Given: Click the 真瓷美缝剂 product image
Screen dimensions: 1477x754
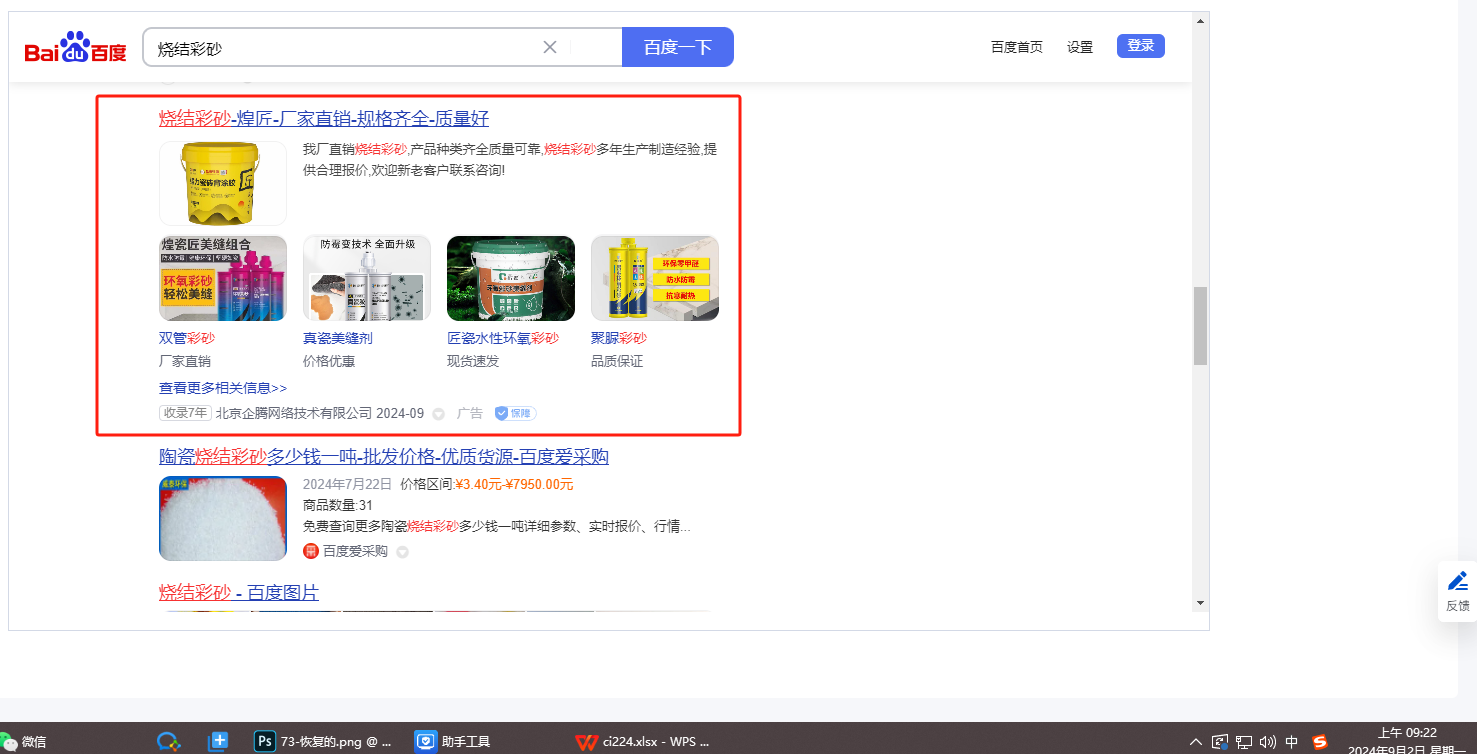Looking at the screenshot, I should coord(367,278).
